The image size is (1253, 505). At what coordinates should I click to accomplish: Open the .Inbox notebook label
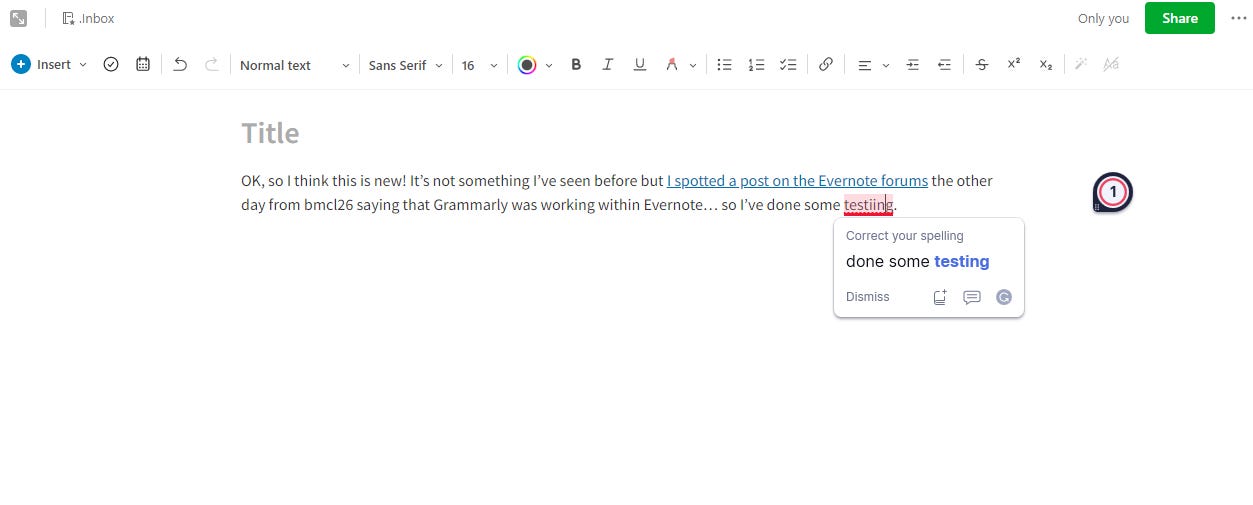point(88,18)
